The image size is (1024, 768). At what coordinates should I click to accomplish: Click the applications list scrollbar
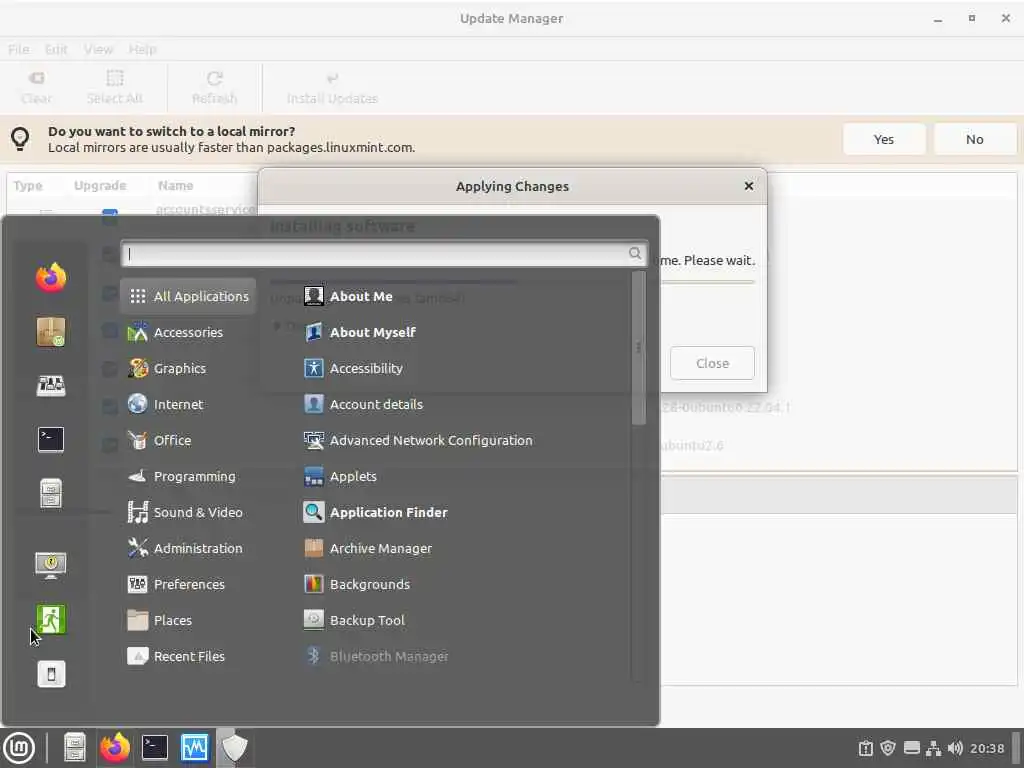coord(639,347)
